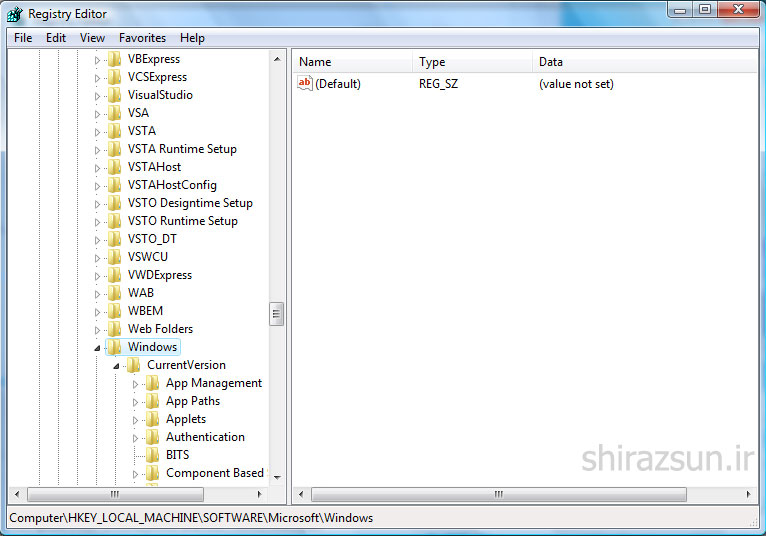Click the registry path in status bar
The width and height of the screenshot is (766, 536).
point(191,518)
